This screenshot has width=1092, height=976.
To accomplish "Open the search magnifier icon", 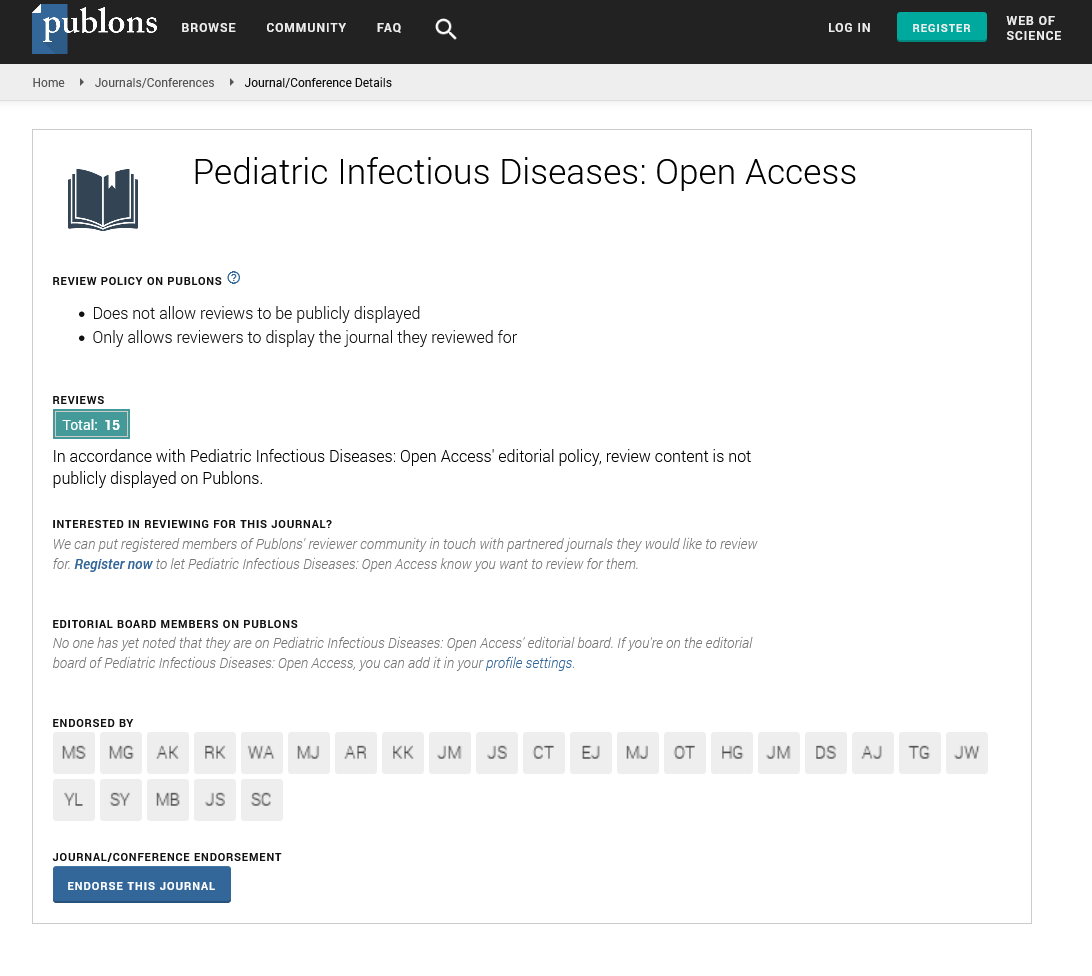I will click(446, 29).
